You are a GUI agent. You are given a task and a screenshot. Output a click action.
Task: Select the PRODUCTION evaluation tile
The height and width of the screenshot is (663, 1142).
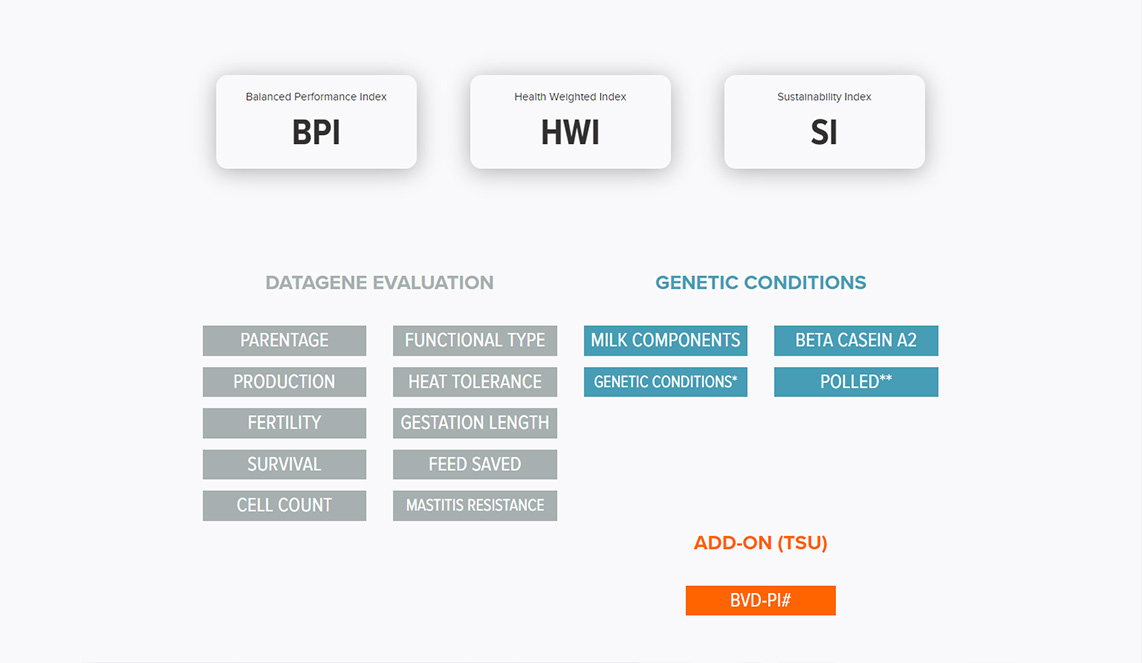pyautogui.click(x=284, y=382)
